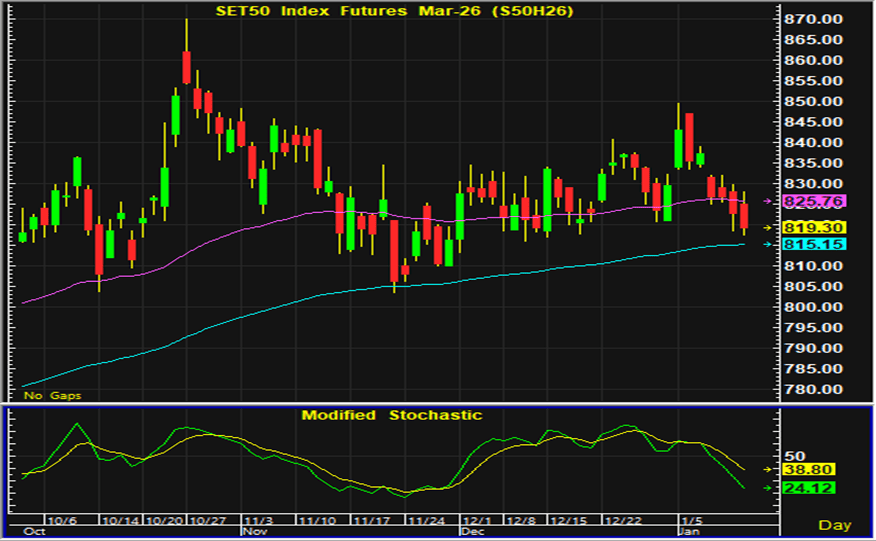The image size is (876, 541).
Task: Open the Day timeframe selector
Action: point(835,524)
